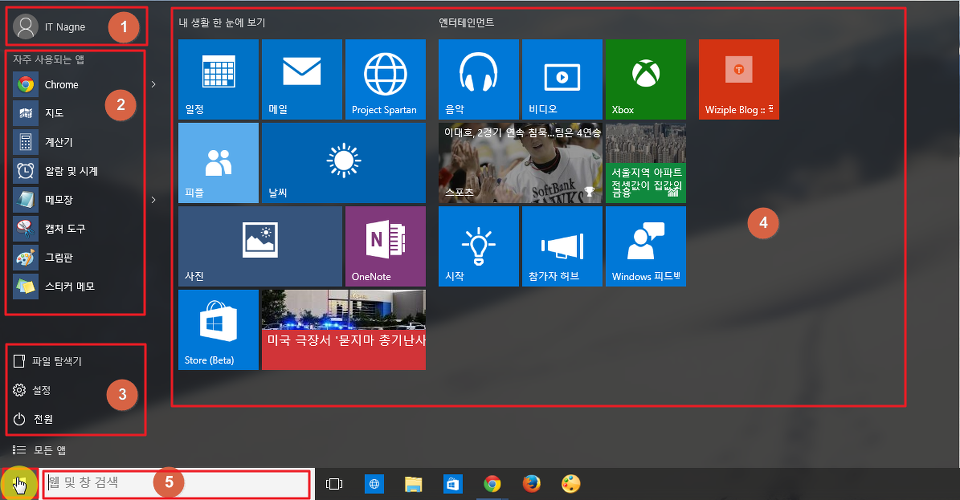Open the 날씨 weather tile
This screenshot has height=500, width=960.
343,163
